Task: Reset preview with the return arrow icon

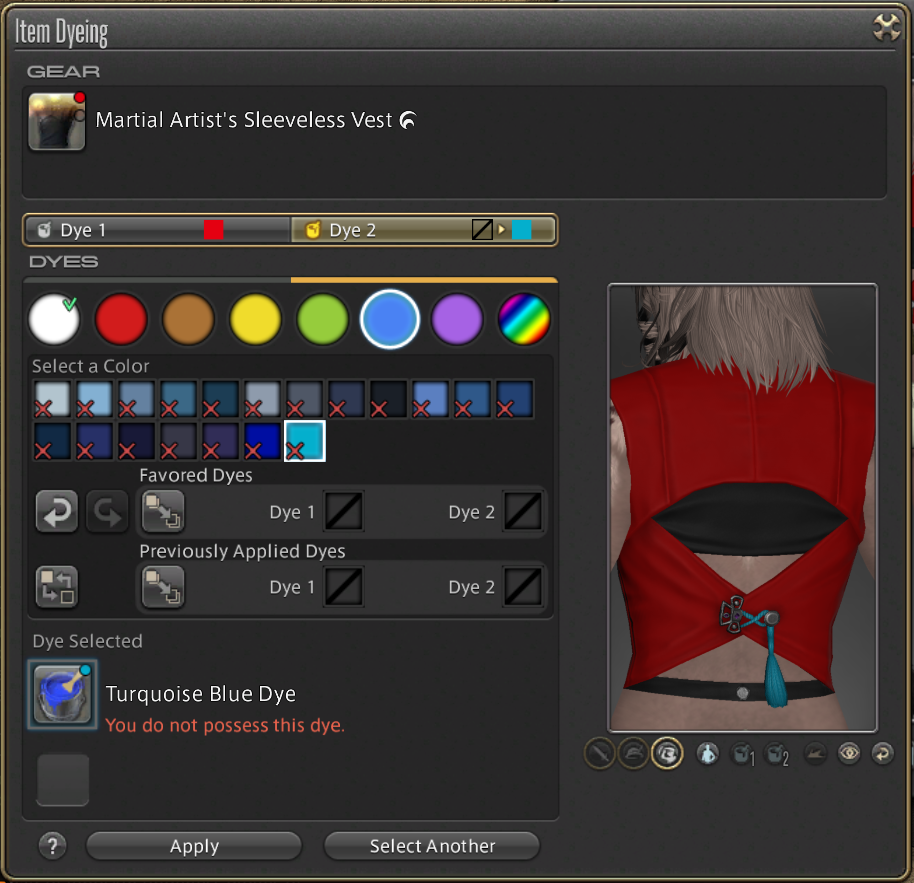Action: click(x=883, y=754)
